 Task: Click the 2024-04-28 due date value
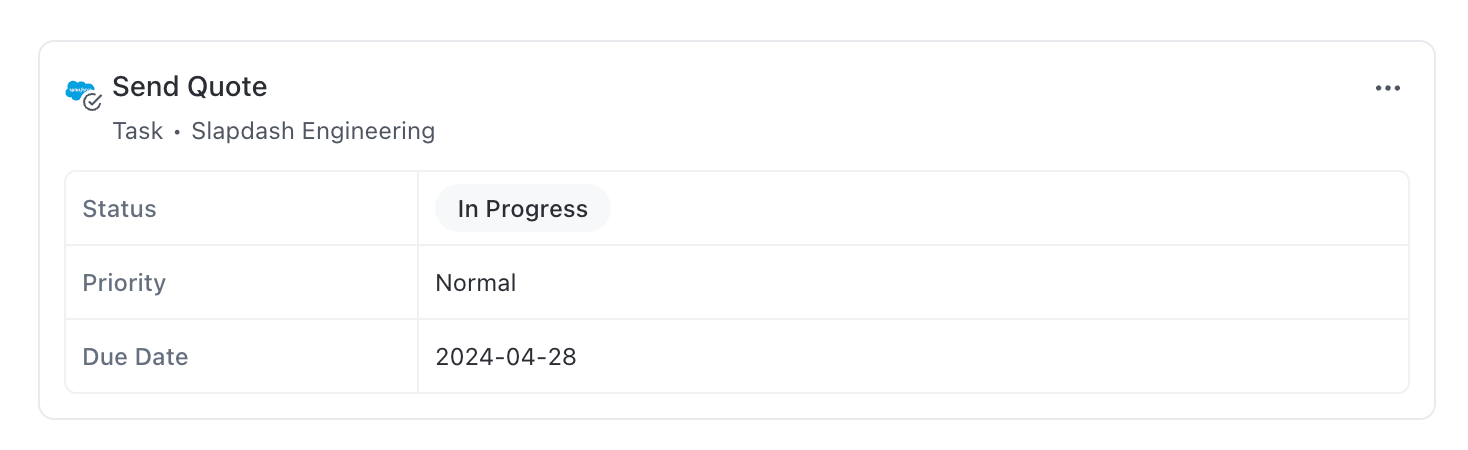click(506, 357)
